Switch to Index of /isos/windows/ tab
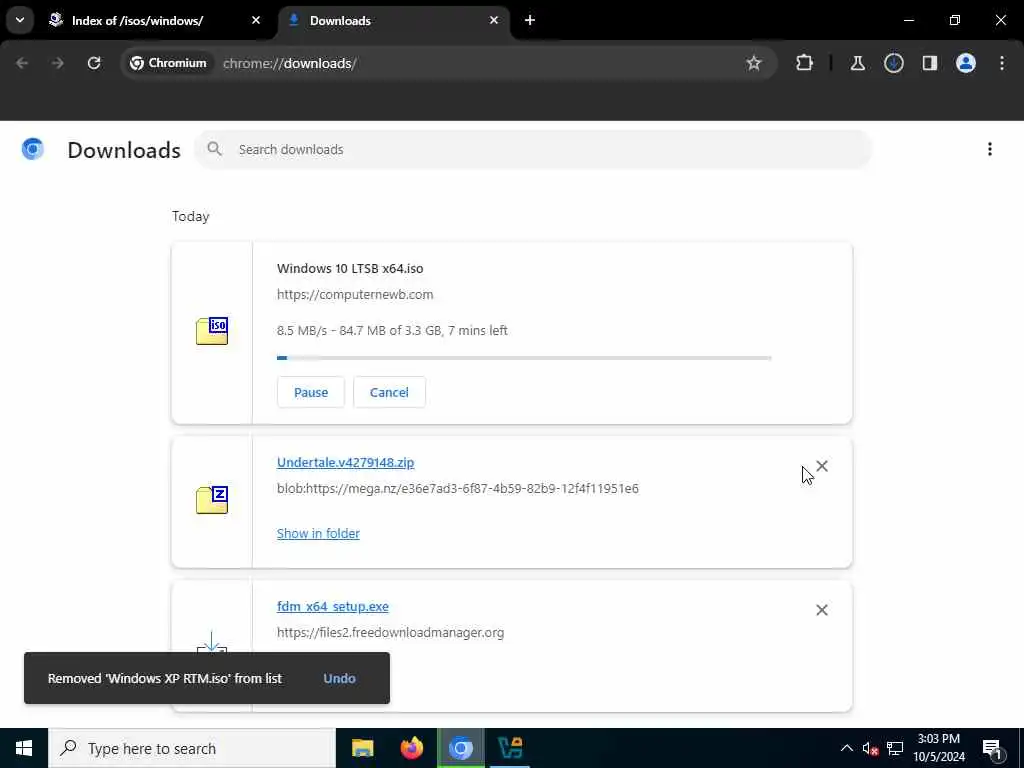 (x=137, y=21)
